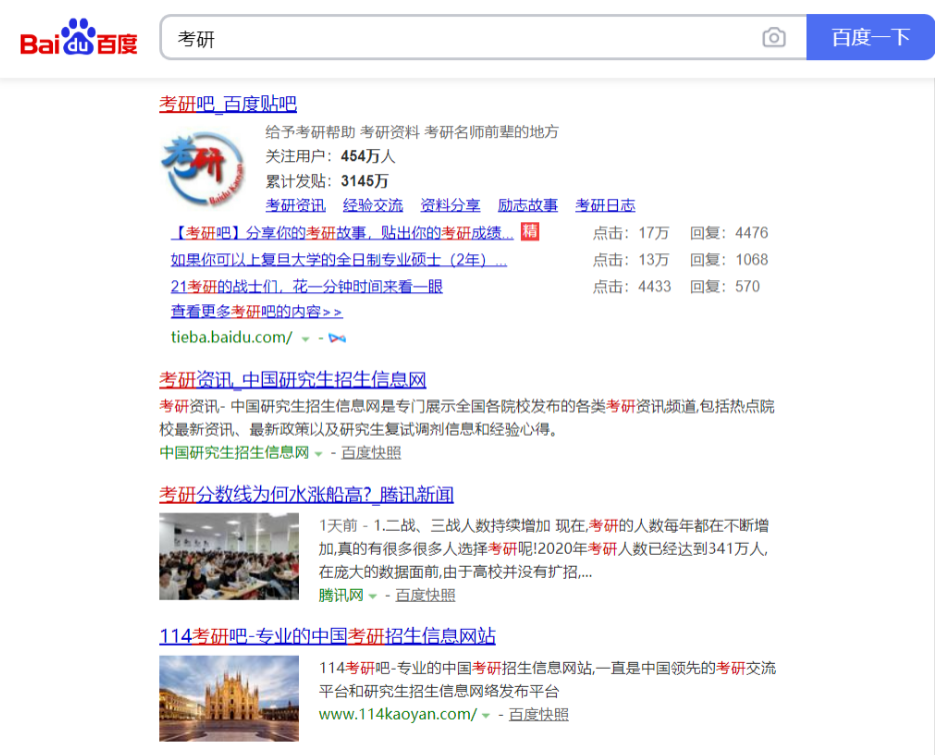935x755 pixels.
Task: Open 百度快照 for 114kaoyan result
Action: (538, 714)
